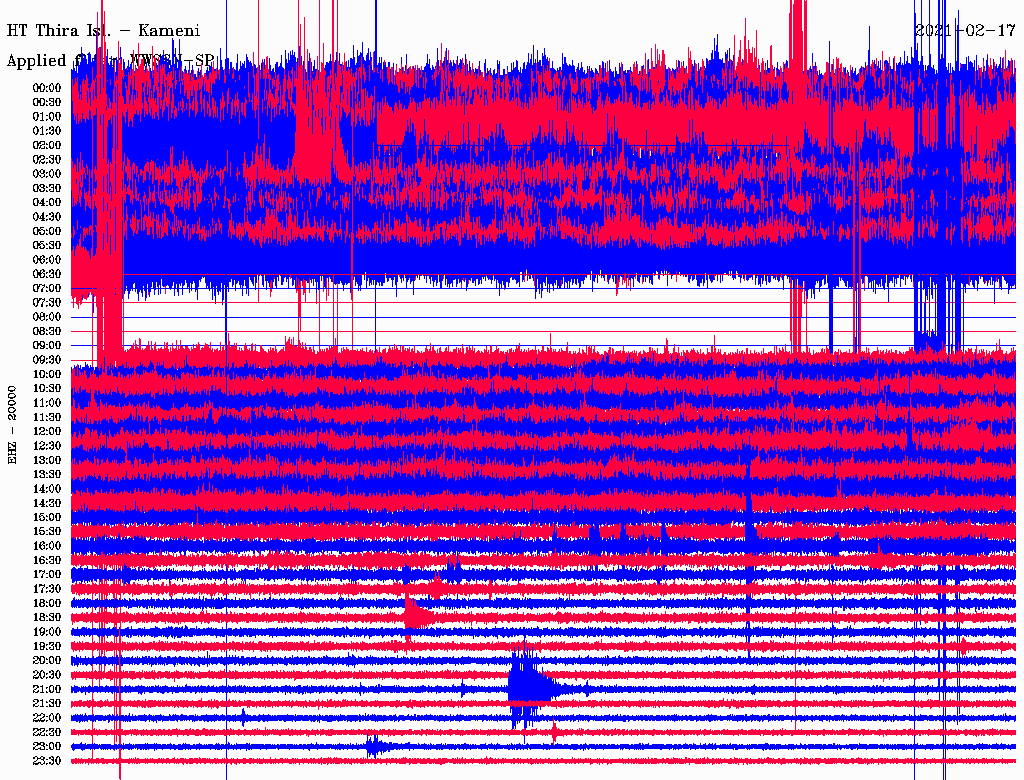Viewport: 1024px width, 780px height.
Task: Select the 01:00 time label
Action: [47, 117]
